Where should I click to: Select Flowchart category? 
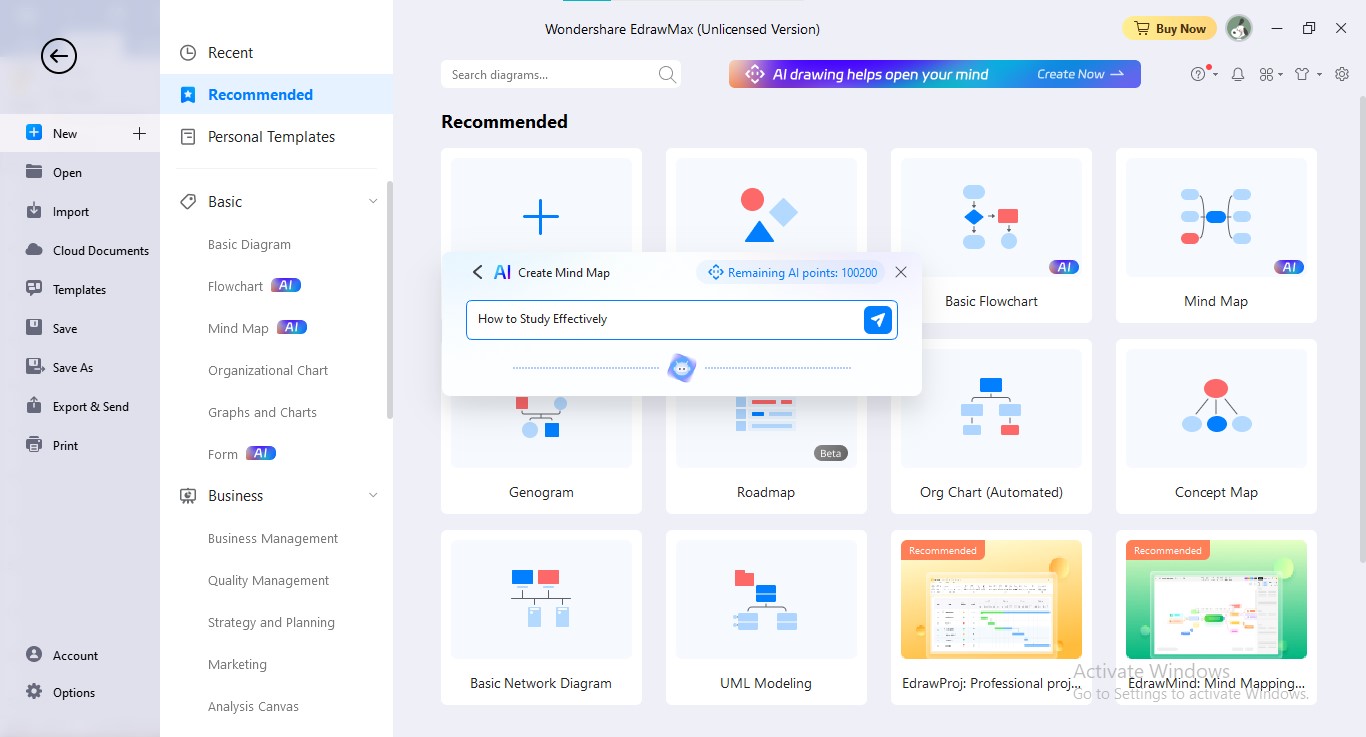coord(235,286)
